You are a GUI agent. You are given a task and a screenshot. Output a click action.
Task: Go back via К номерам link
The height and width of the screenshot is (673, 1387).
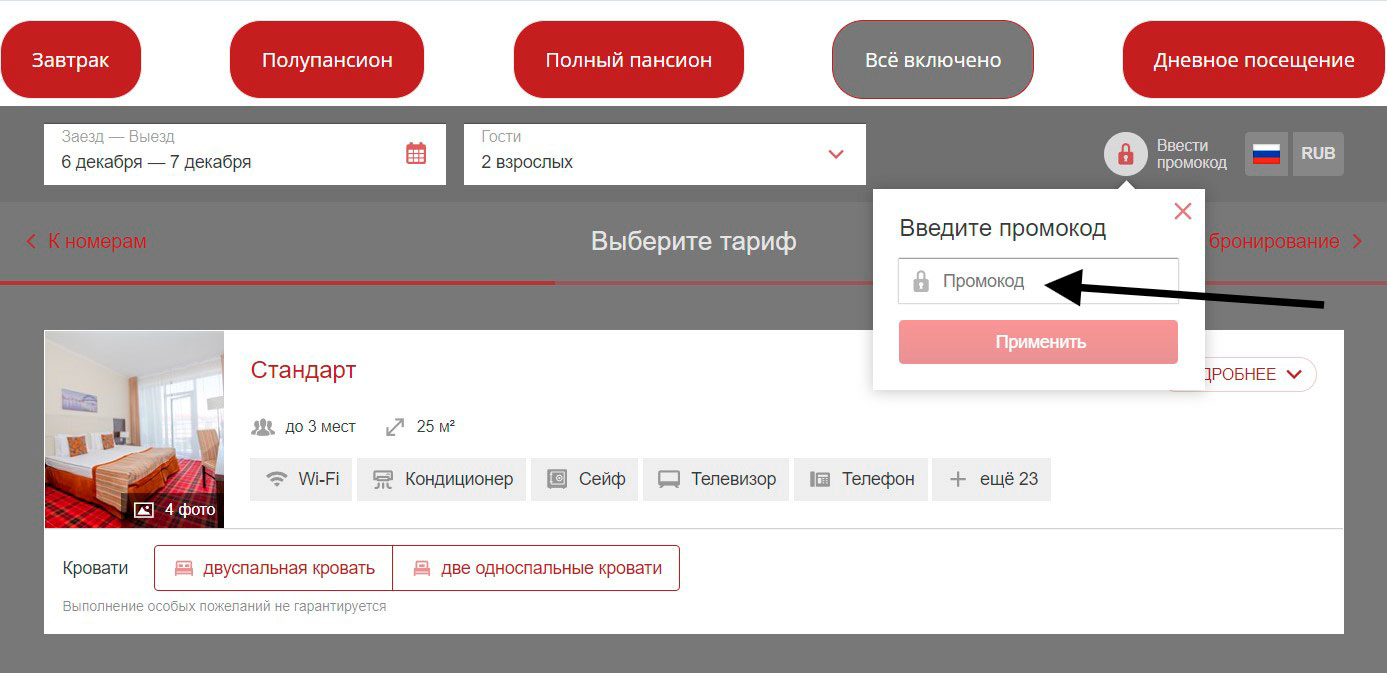click(x=86, y=241)
